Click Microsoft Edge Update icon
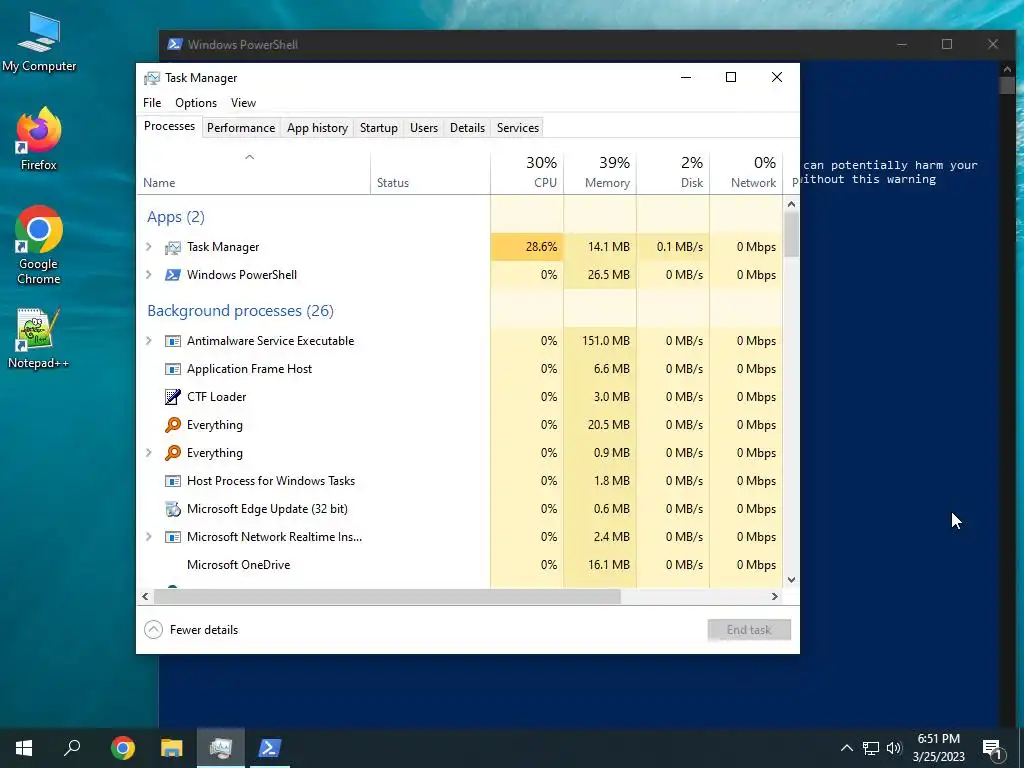The height and width of the screenshot is (768, 1024). pyautogui.click(x=172, y=509)
